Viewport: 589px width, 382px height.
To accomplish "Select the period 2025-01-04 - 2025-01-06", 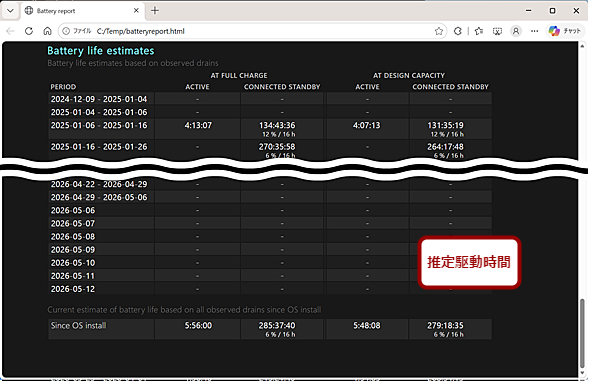I will click(99, 112).
